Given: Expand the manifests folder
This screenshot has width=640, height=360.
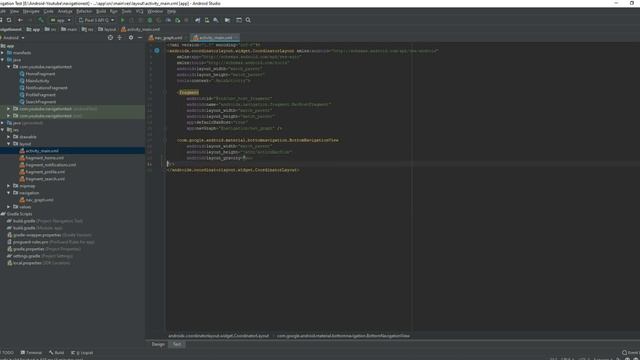Looking at the screenshot, I should [x=2, y=53].
